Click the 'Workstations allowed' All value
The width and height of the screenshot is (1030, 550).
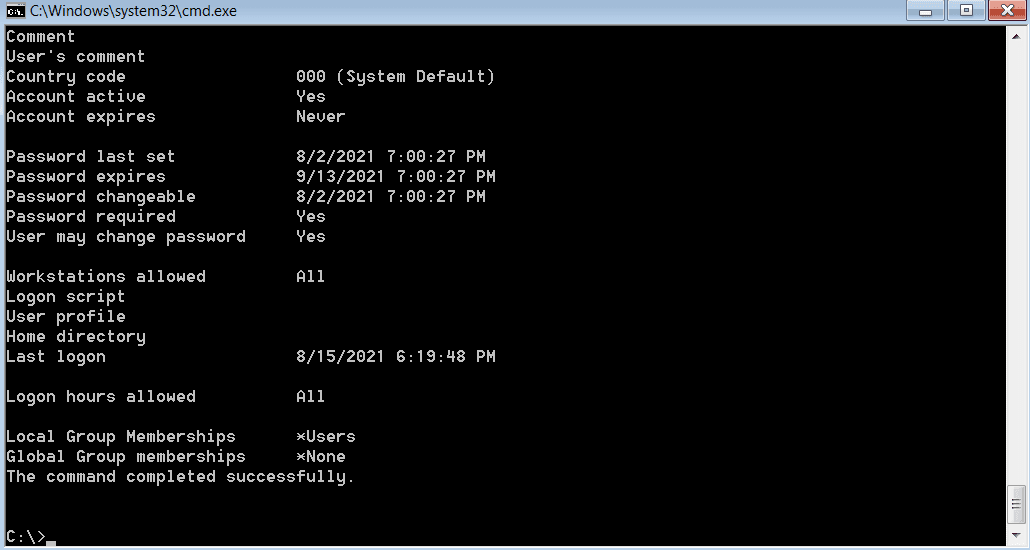310,277
